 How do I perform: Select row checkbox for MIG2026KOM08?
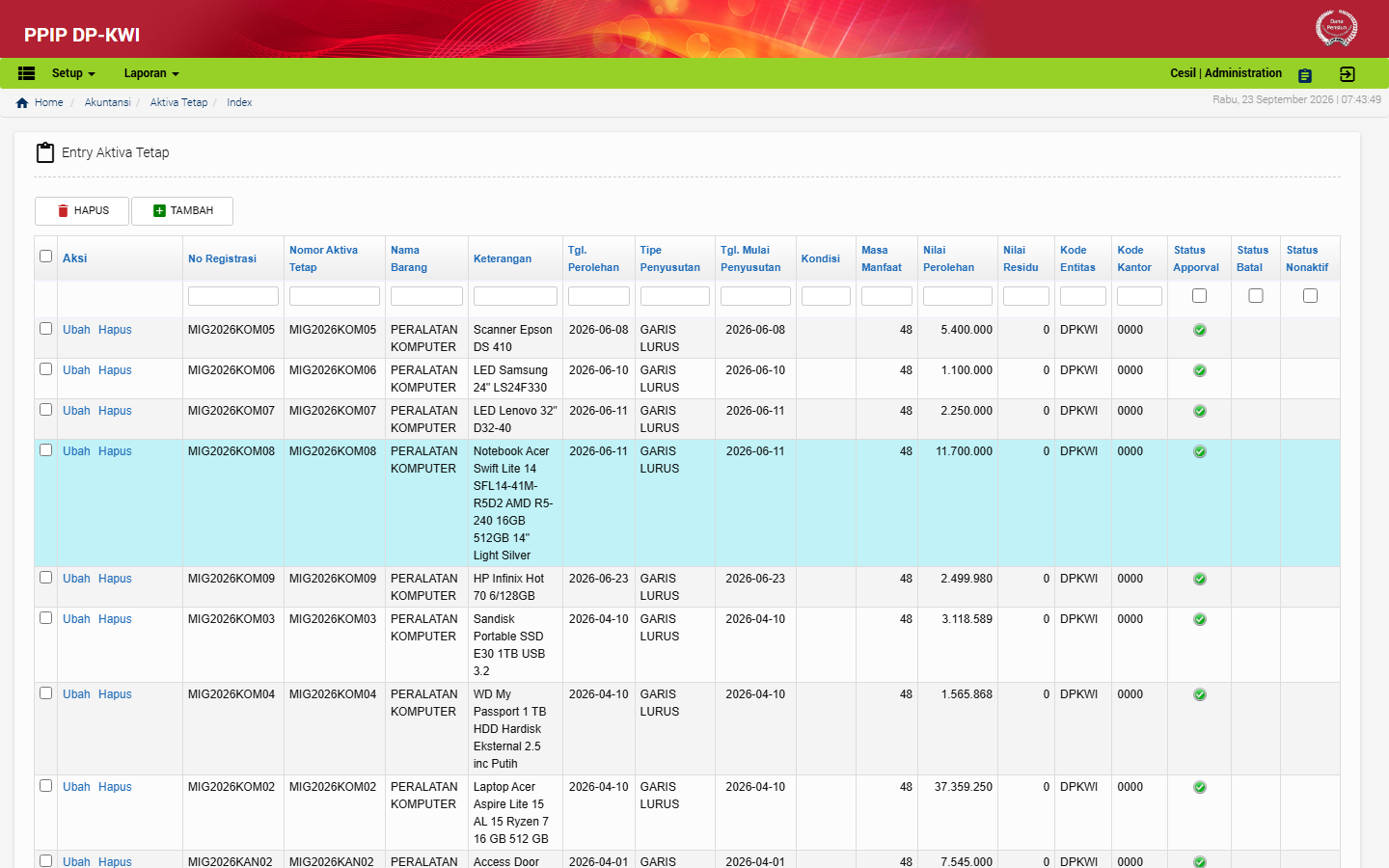tap(45, 450)
